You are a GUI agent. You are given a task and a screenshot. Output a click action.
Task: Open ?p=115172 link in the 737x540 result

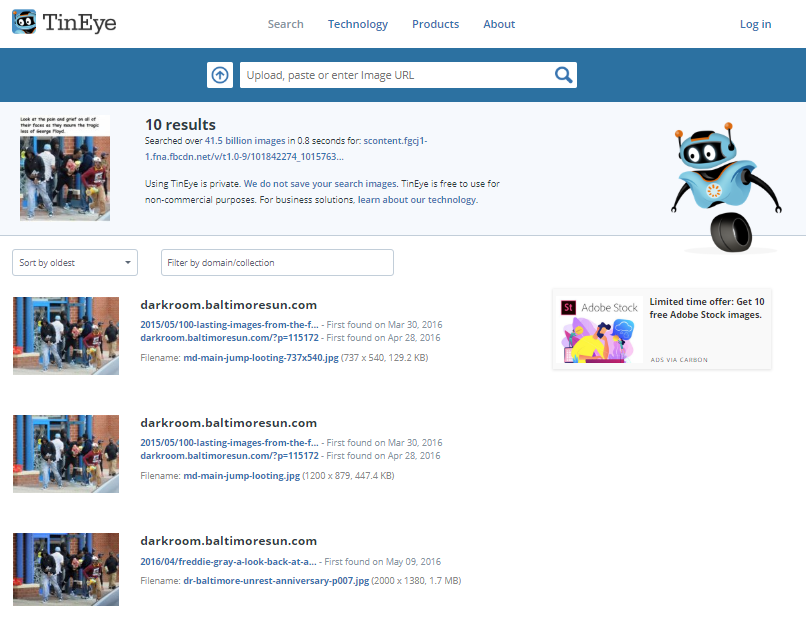(229, 338)
